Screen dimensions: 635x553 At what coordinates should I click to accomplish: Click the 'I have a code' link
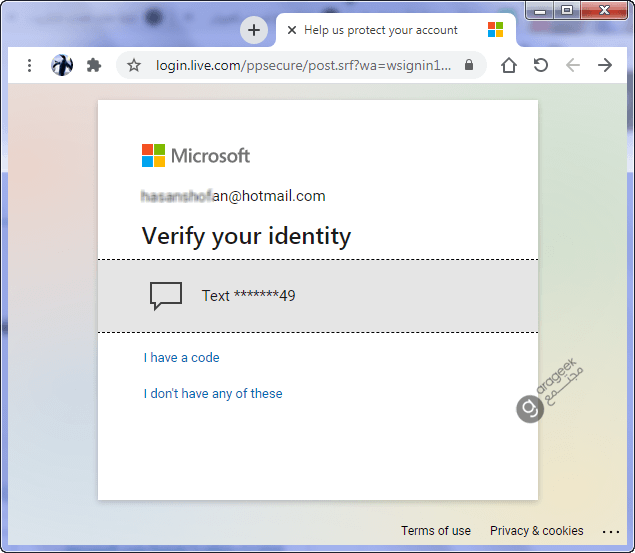[181, 357]
